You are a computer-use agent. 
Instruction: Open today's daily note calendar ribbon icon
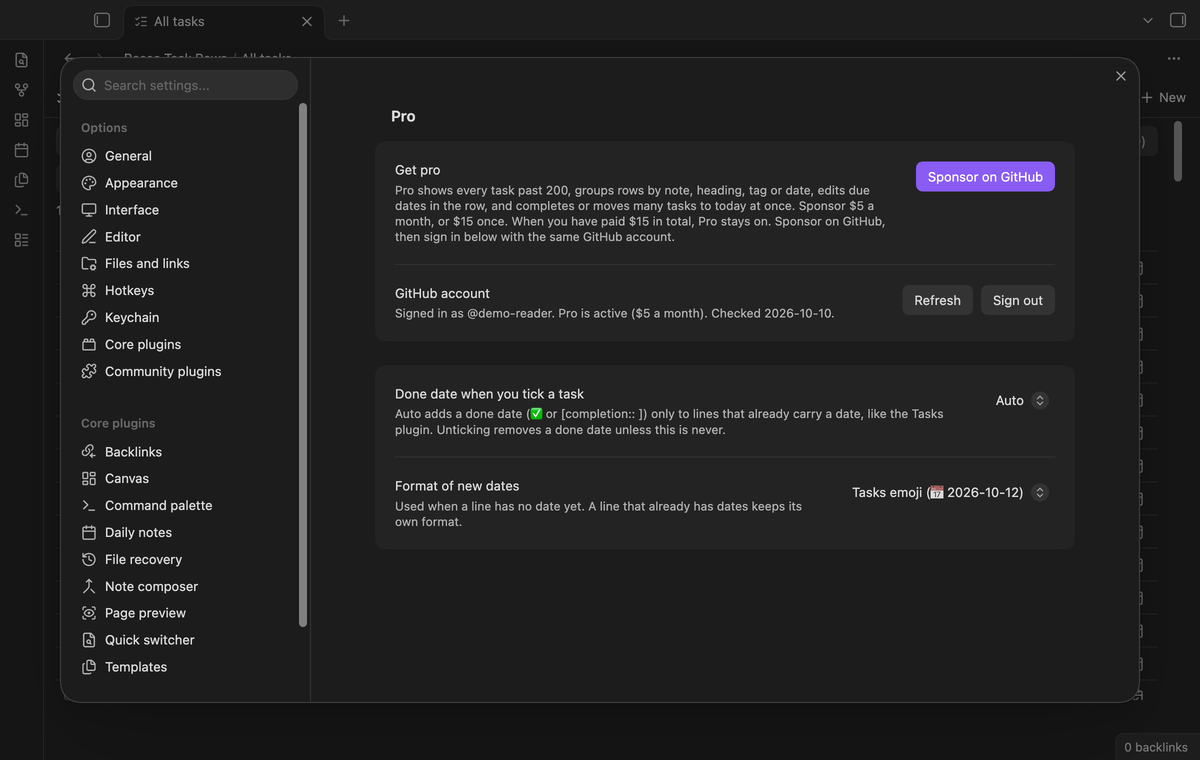[21, 150]
